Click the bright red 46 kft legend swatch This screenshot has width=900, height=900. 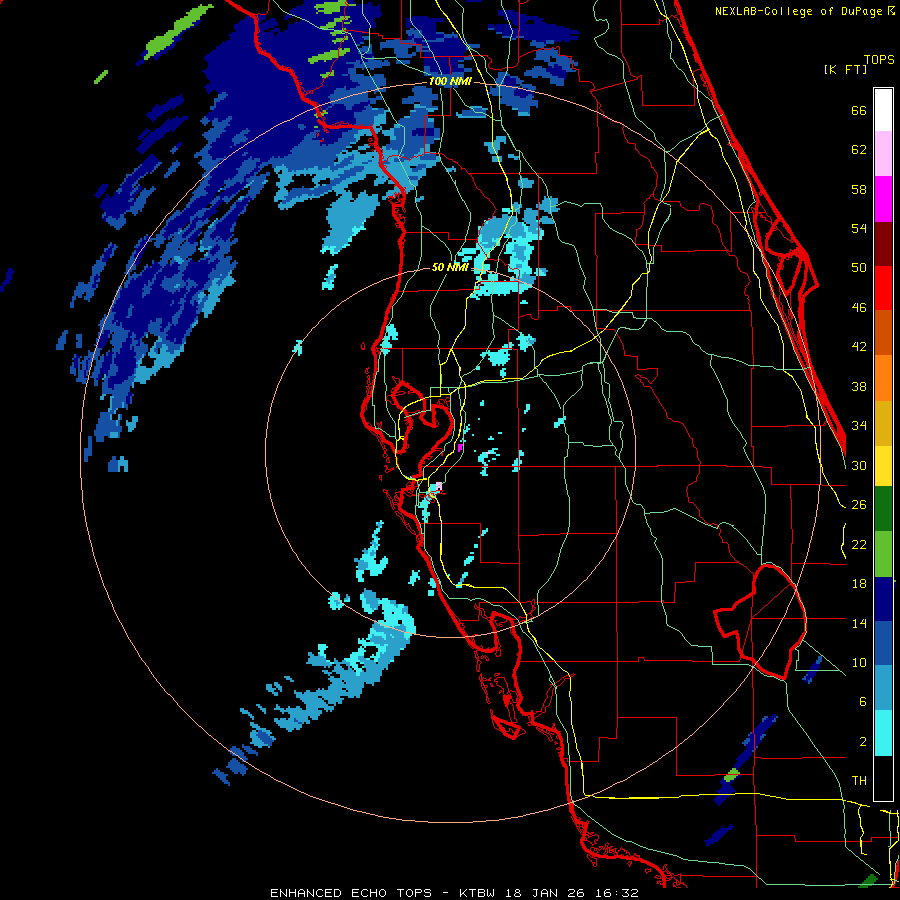pos(883,288)
